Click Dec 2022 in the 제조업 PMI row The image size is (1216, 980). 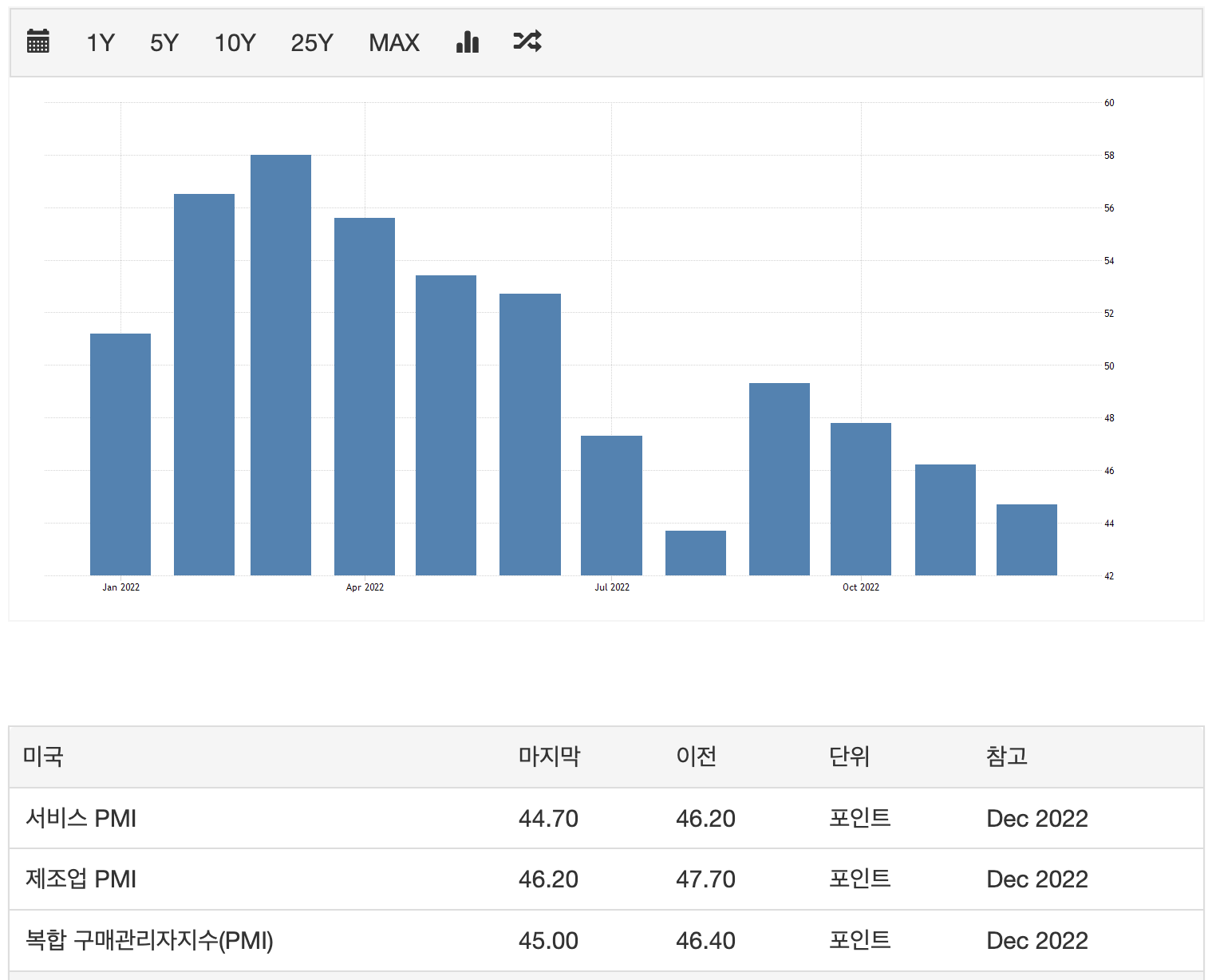(1037, 879)
